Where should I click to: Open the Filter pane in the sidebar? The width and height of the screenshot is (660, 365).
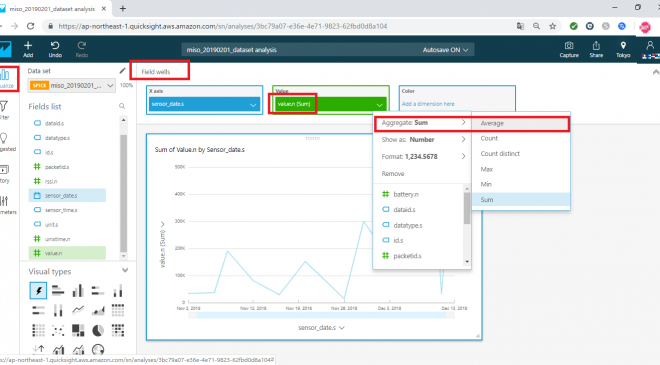4,110
